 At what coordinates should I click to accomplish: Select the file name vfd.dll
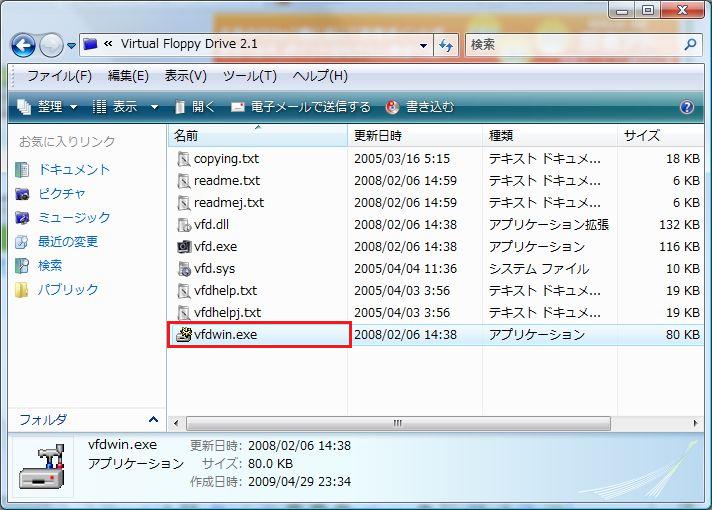click(x=211, y=224)
